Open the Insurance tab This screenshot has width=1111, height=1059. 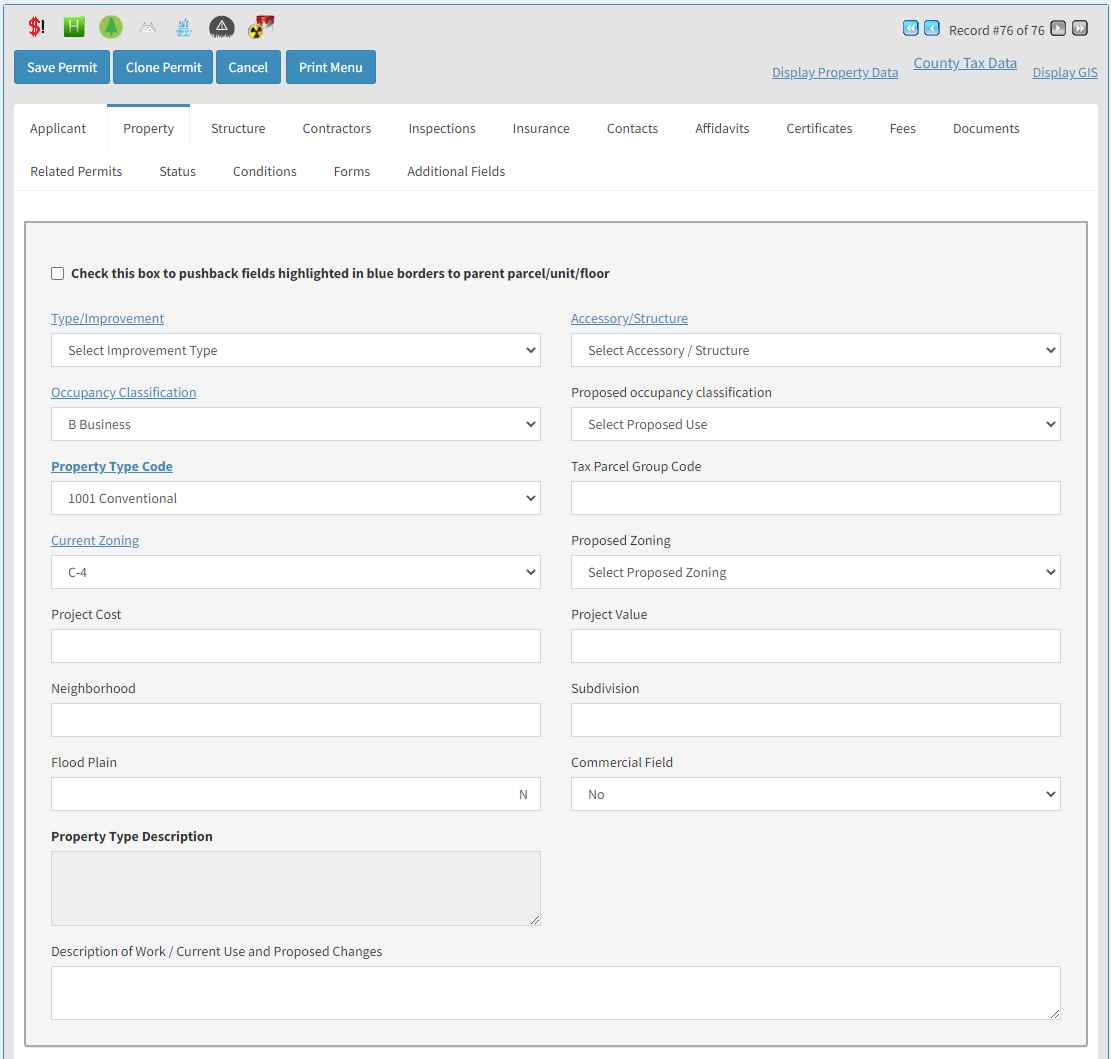coord(541,128)
